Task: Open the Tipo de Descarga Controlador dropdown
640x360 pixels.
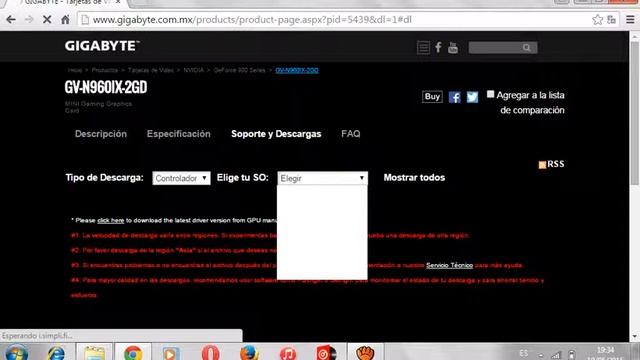Action: [181, 178]
